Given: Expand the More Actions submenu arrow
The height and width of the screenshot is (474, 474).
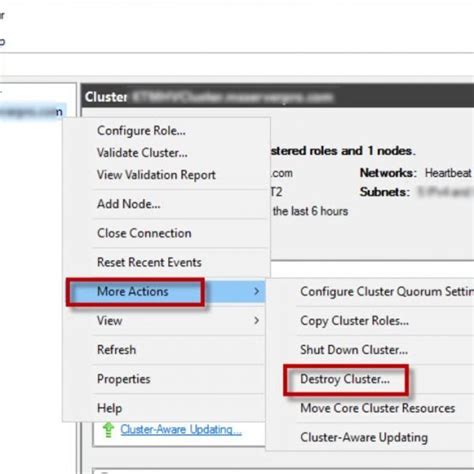Looking at the screenshot, I should pos(256,291).
